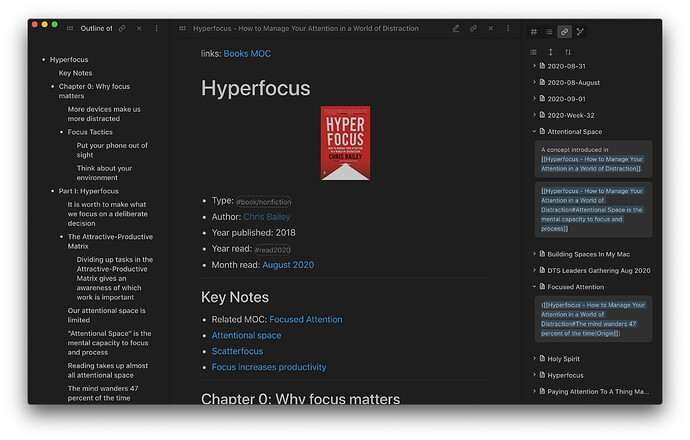Switch to the outline list tab in right sidebar
690x440 pixels.
[x=549, y=32]
